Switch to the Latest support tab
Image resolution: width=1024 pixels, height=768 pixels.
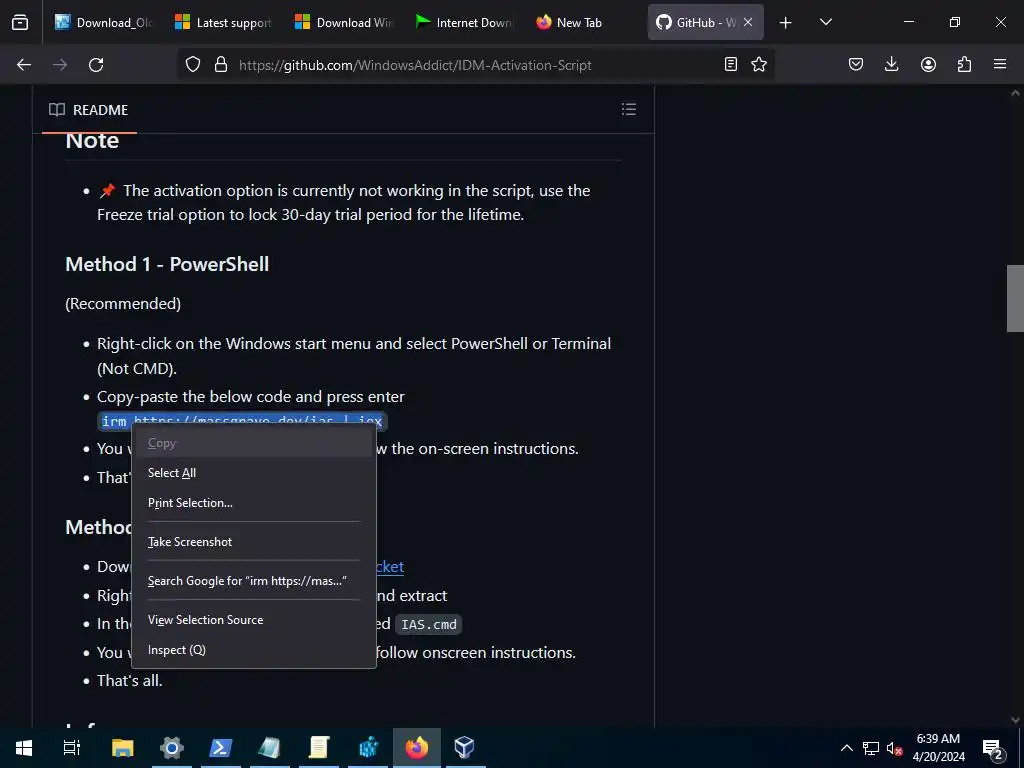coord(223,22)
